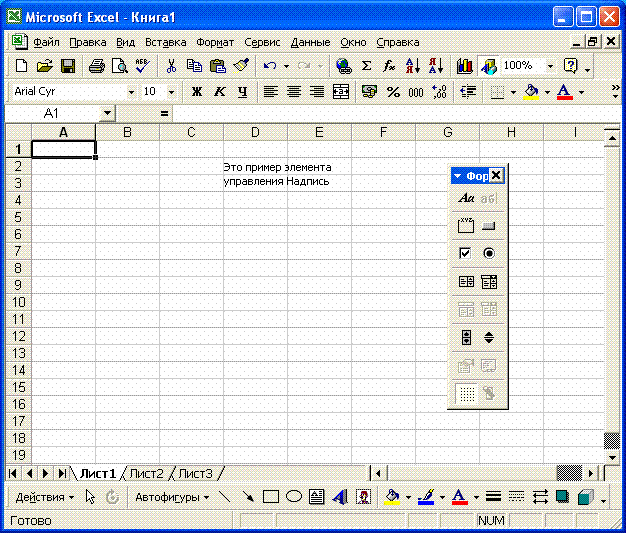Expand the Borders dropdown arrow
The width and height of the screenshot is (626, 533).
[513, 92]
